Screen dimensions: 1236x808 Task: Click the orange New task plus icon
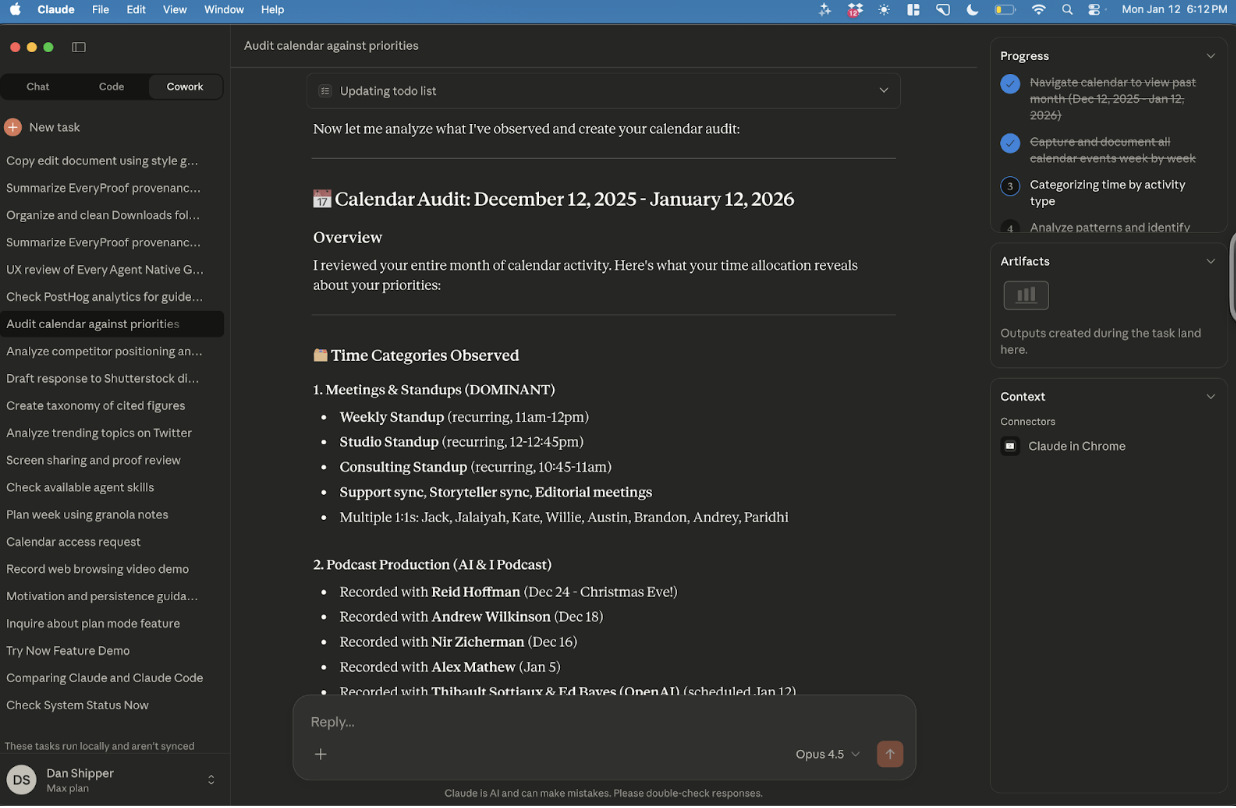pos(12,127)
